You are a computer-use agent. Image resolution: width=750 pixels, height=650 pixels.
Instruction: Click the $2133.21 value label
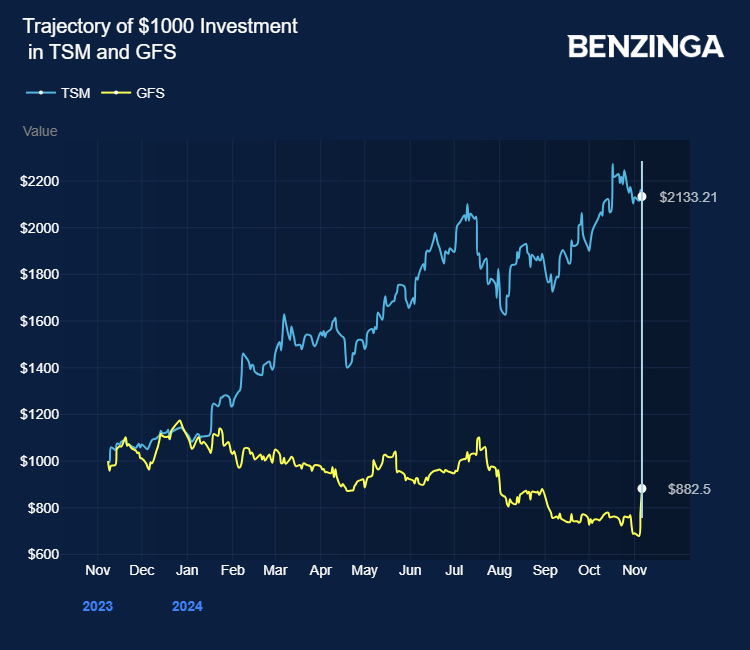689,197
